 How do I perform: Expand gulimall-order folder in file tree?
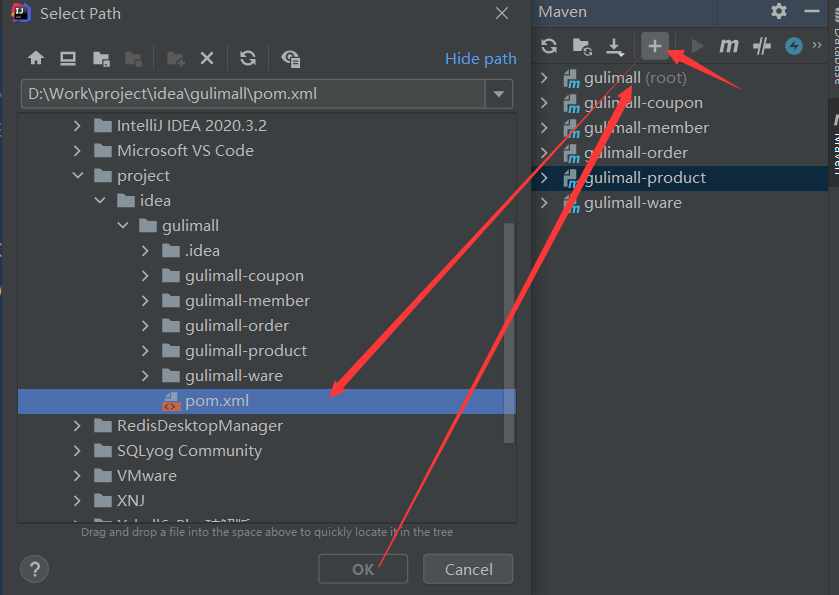point(145,326)
